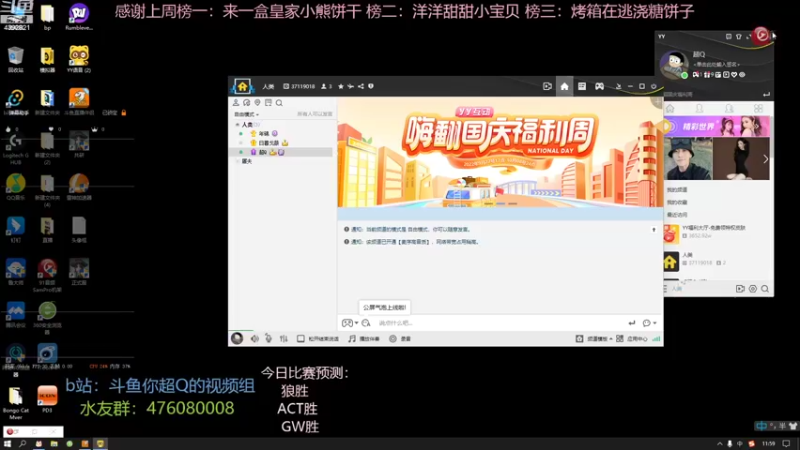Click the video icon at YY panel bottom
800x450 pixels.
coord(740,289)
